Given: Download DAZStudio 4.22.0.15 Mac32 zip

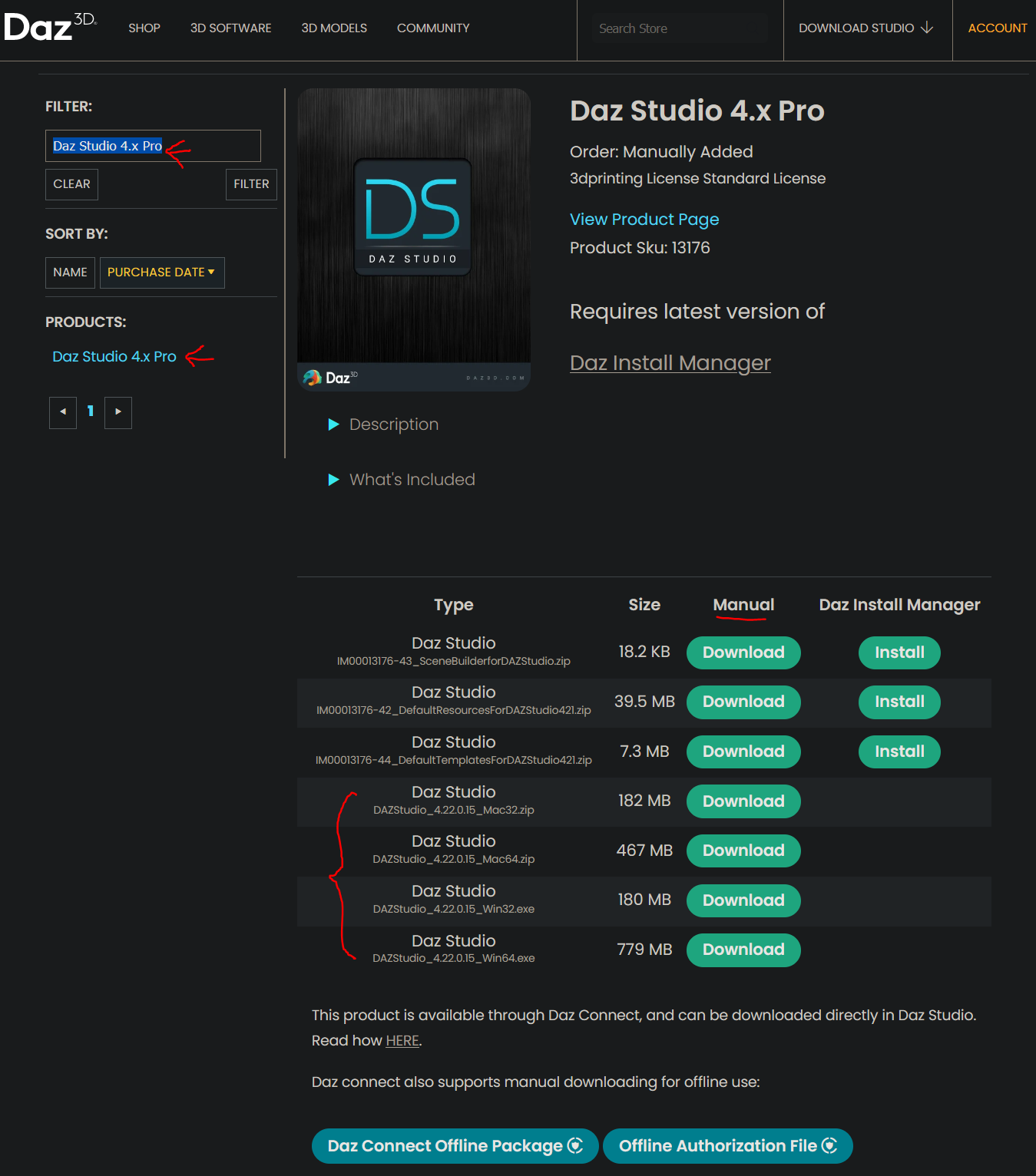Looking at the screenshot, I should 743,801.
